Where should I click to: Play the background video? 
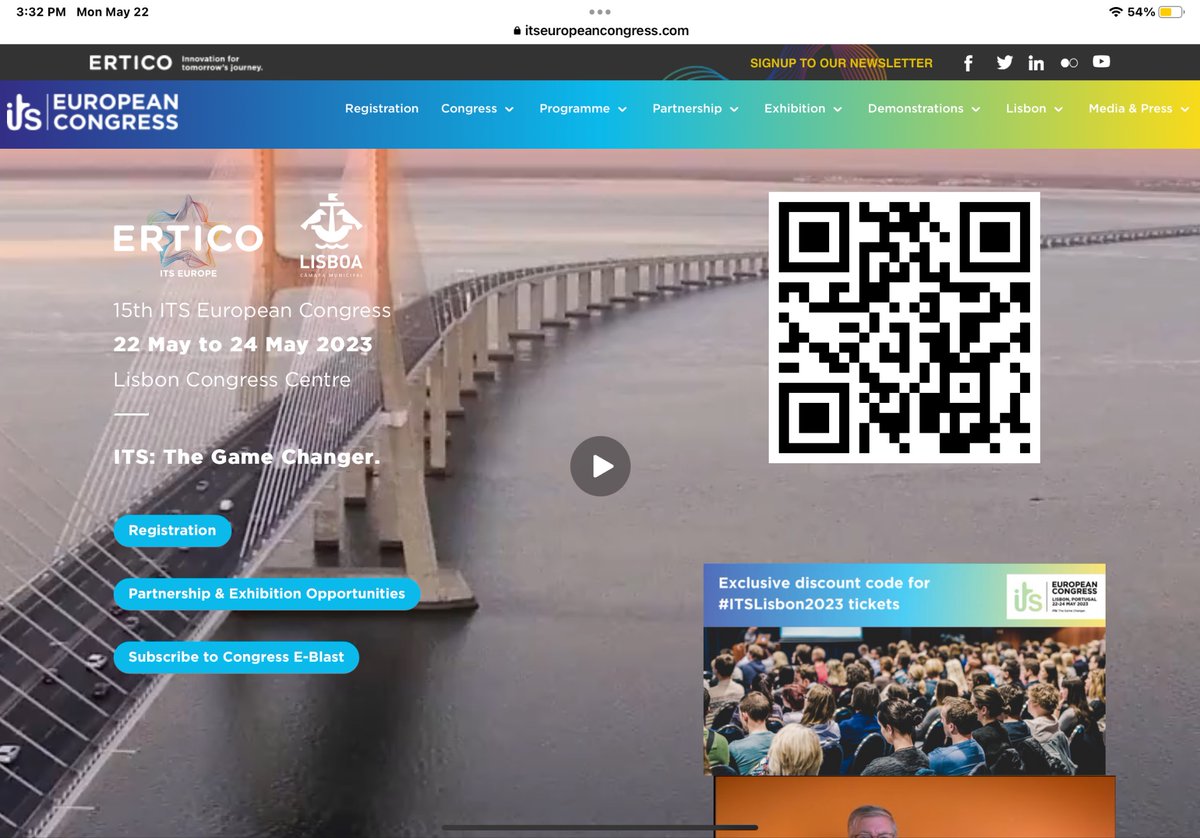pos(600,466)
